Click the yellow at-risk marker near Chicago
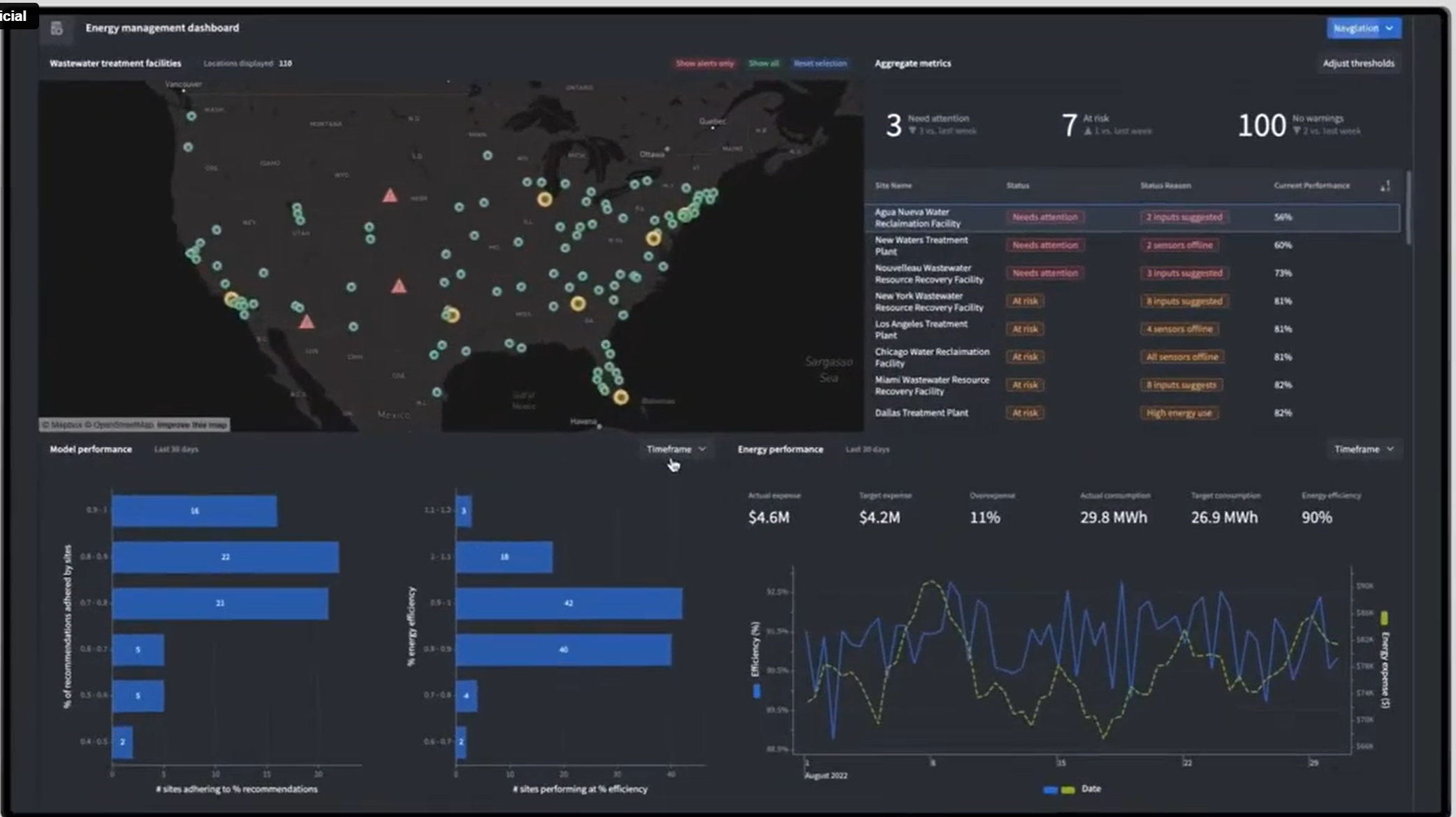Image resolution: width=1456 pixels, height=817 pixels. pos(544,200)
